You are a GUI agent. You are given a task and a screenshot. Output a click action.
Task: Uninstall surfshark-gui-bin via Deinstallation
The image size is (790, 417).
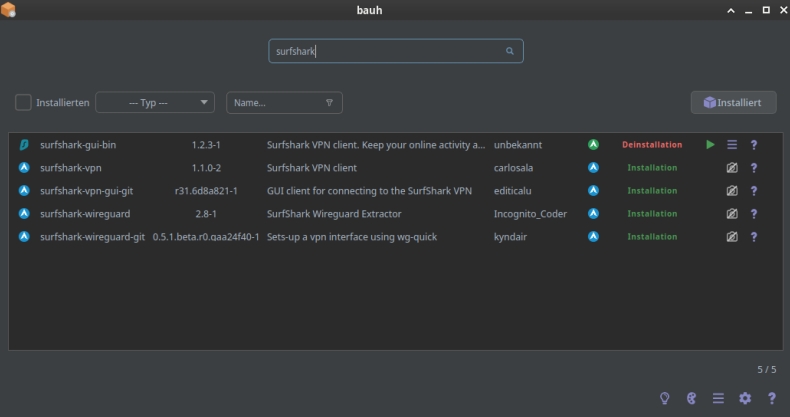[x=652, y=145]
